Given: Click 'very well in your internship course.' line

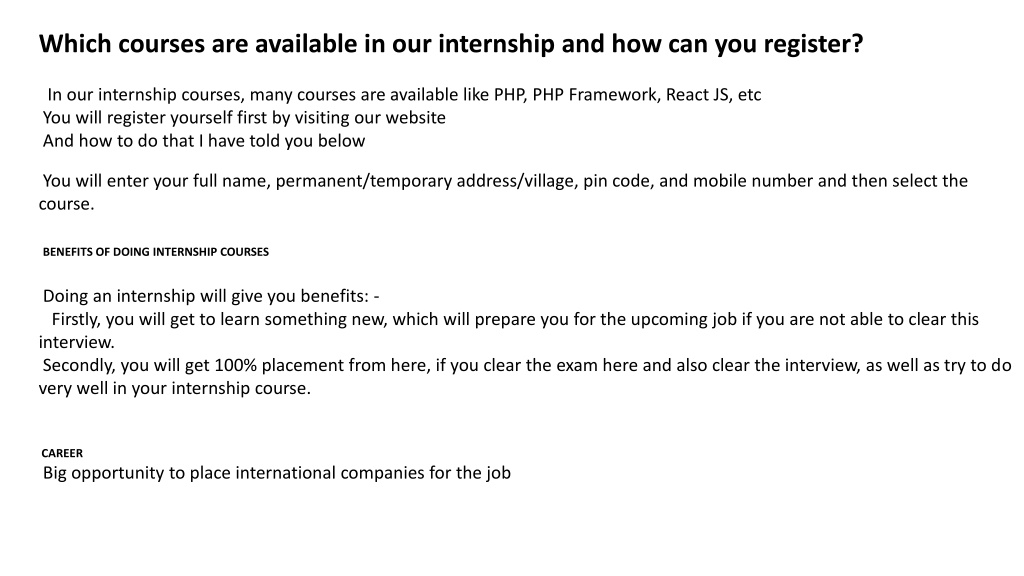Looking at the screenshot, I should [x=174, y=389].
